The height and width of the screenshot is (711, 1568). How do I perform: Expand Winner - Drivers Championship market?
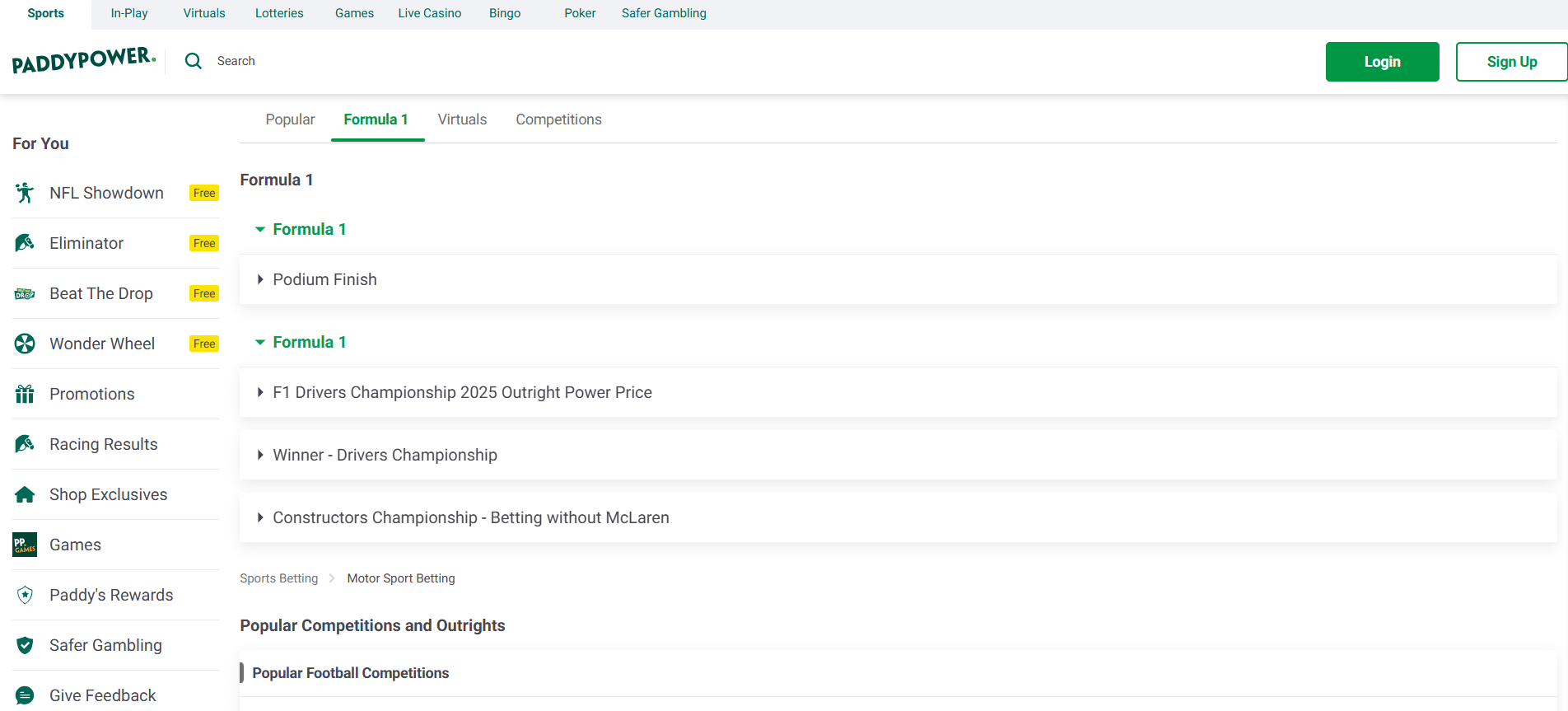click(385, 455)
